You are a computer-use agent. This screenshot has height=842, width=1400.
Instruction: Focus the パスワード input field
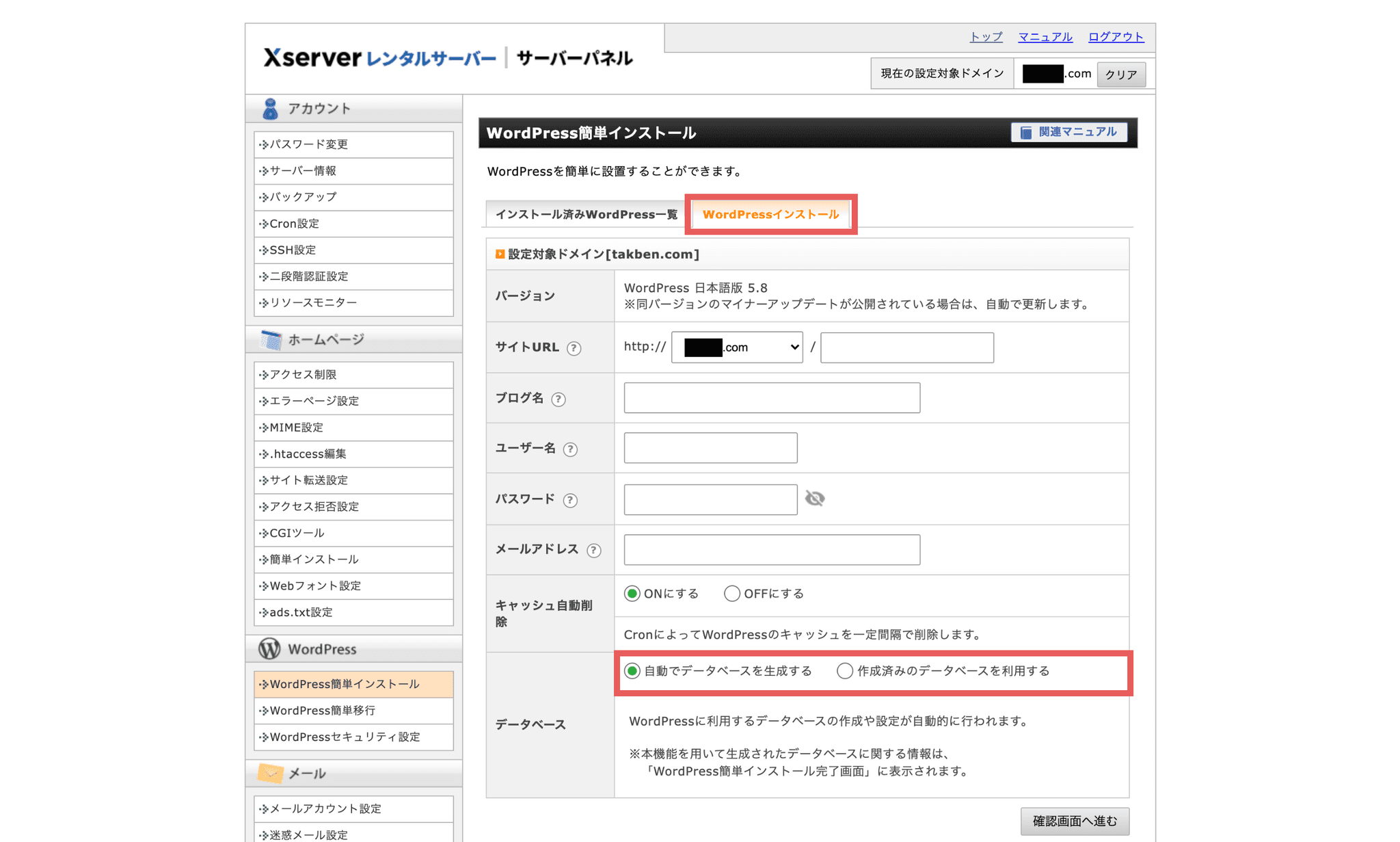(x=710, y=499)
